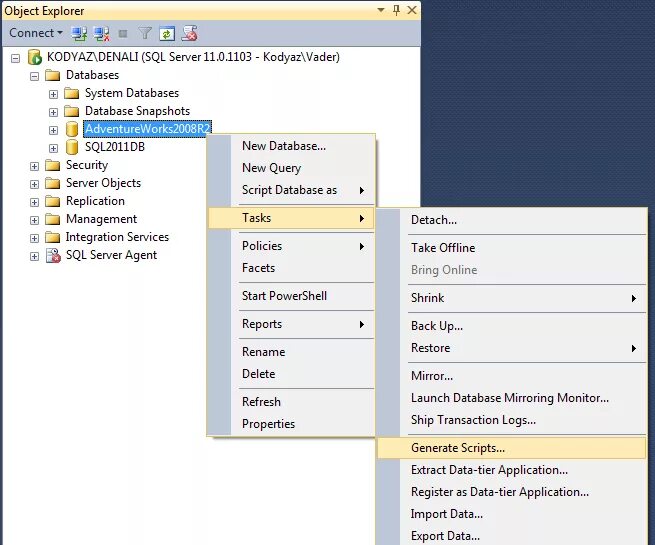The width and height of the screenshot is (655, 545).
Task: Expand the Database Snapshots node
Action: point(53,112)
